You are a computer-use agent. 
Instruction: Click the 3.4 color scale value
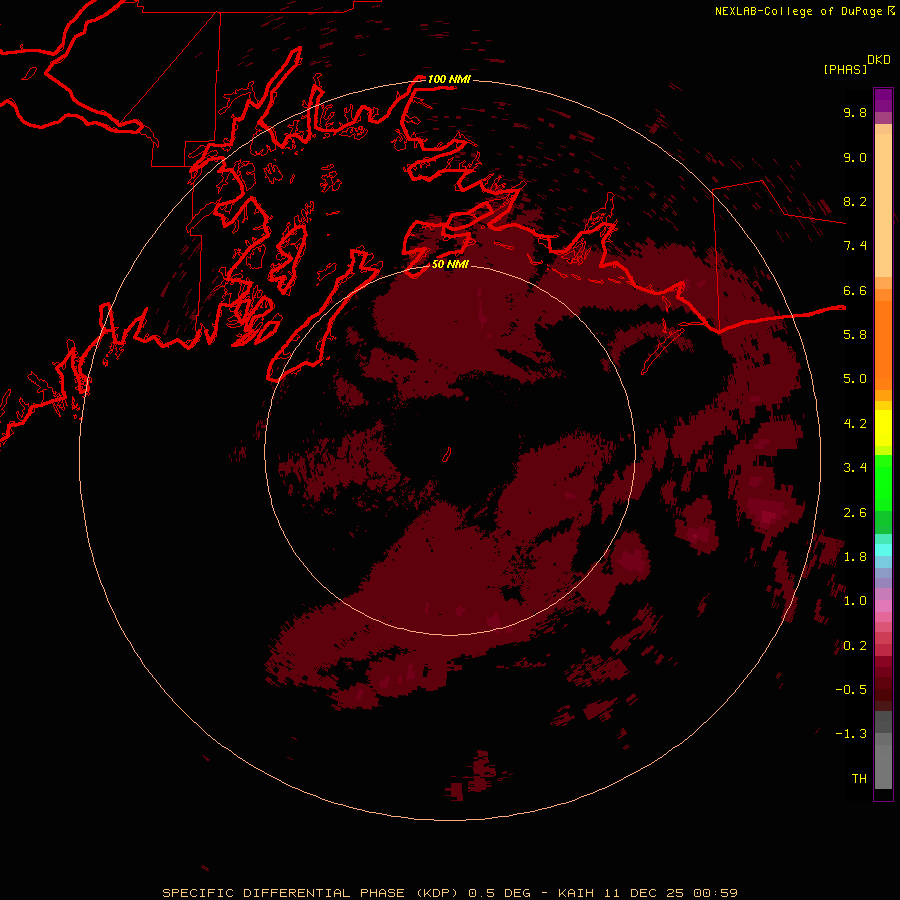855,468
